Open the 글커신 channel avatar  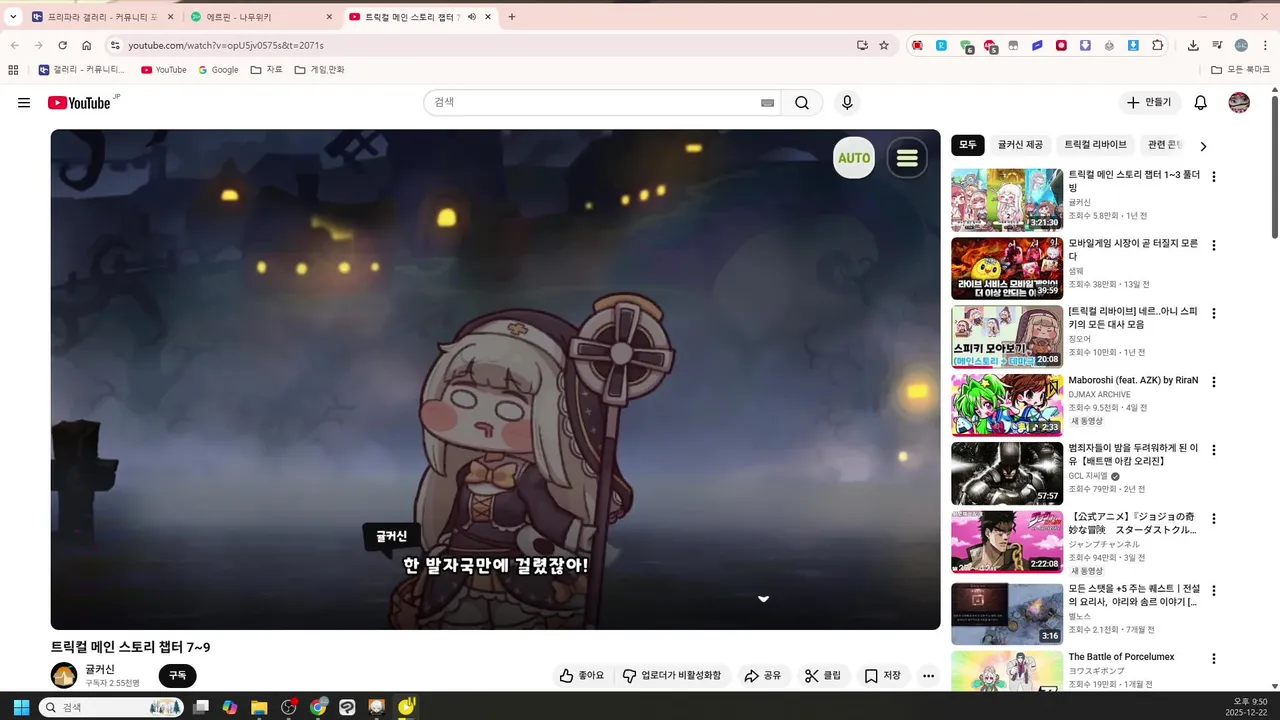(64, 676)
